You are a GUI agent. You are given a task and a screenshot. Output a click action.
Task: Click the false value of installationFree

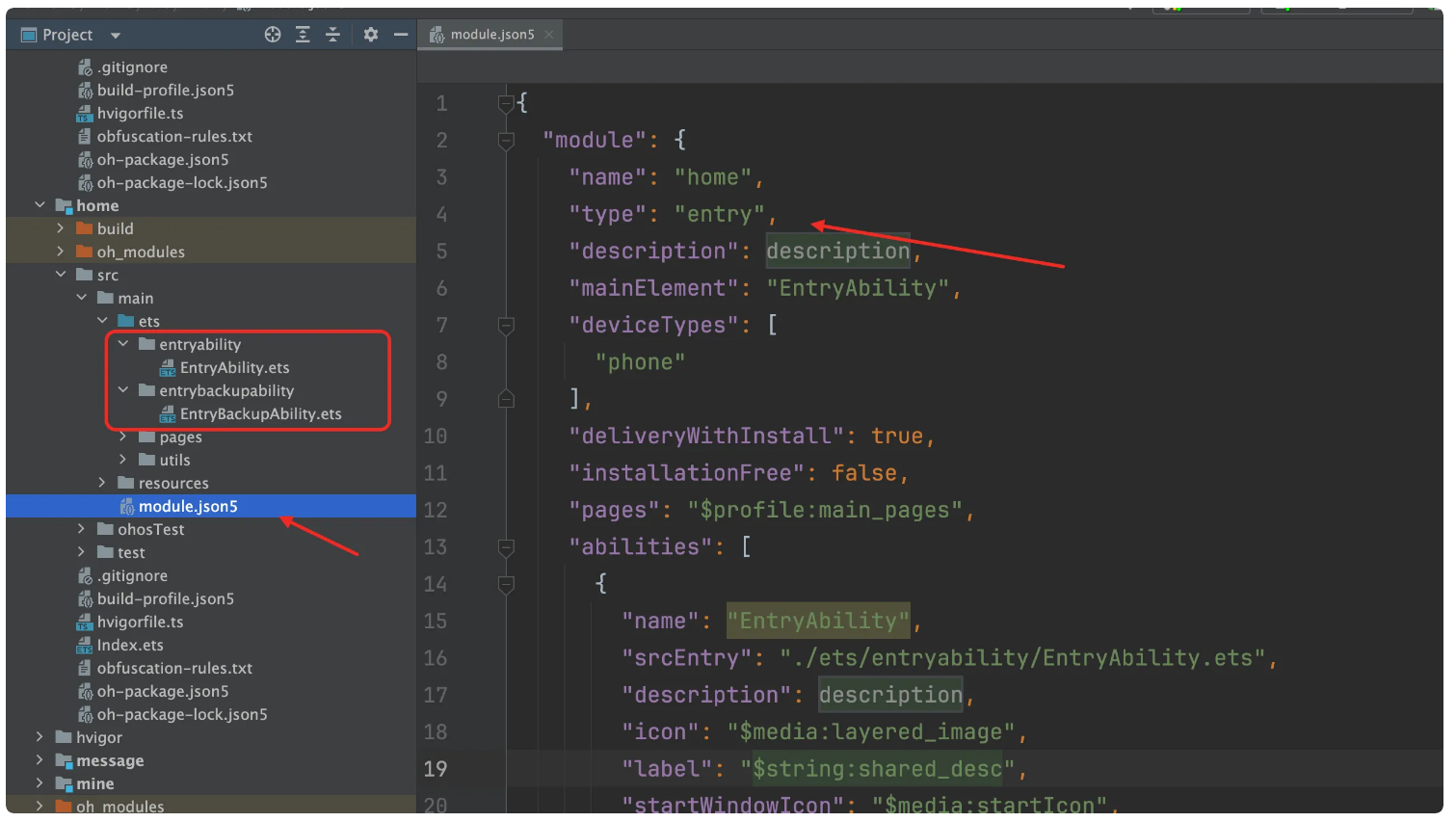click(x=864, y=473)
